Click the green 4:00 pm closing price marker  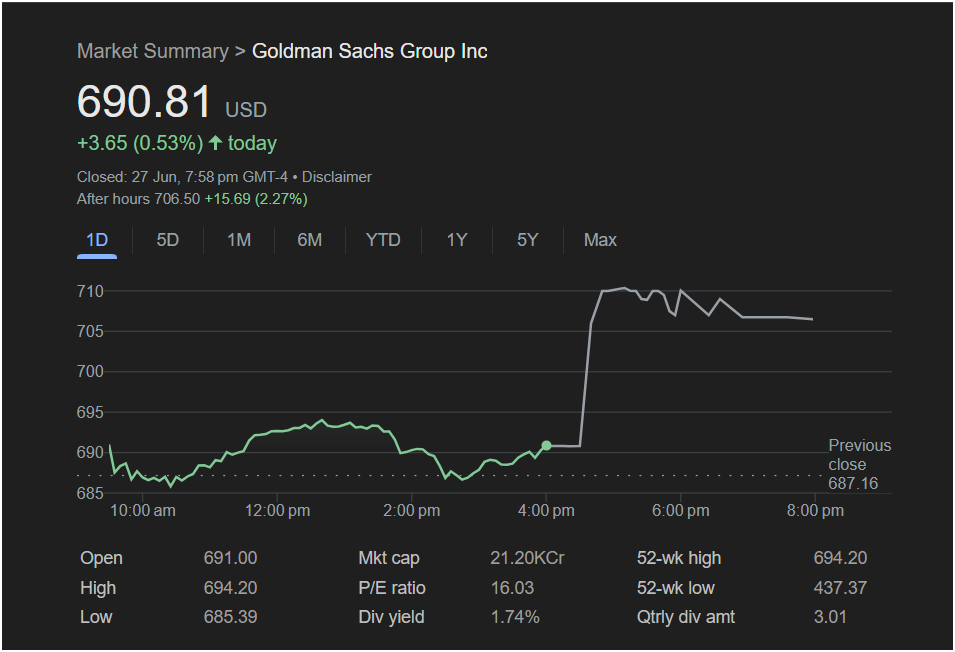546,446
